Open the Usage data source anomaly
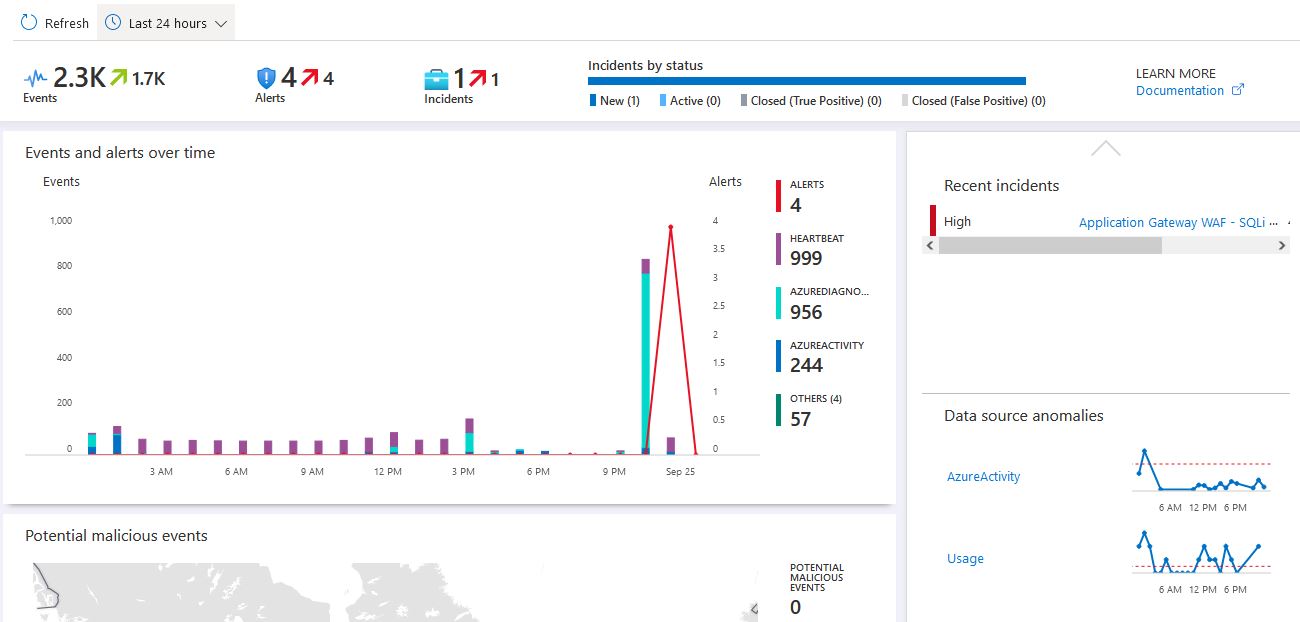This screenshot has width=1300, height=622. click(965, 559)
